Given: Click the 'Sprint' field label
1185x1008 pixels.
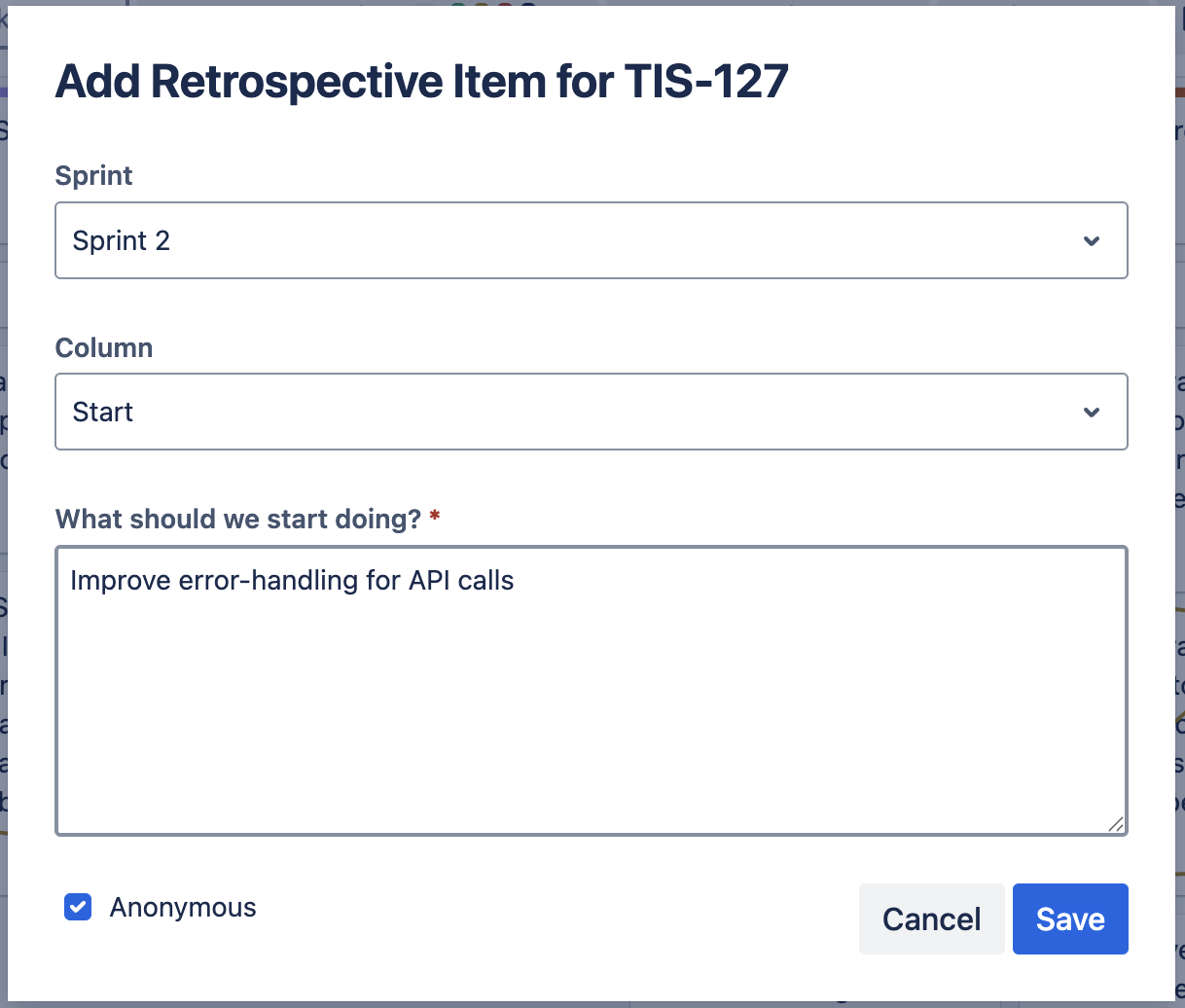Looking at the screenshot, I should (x=93, y=176).
